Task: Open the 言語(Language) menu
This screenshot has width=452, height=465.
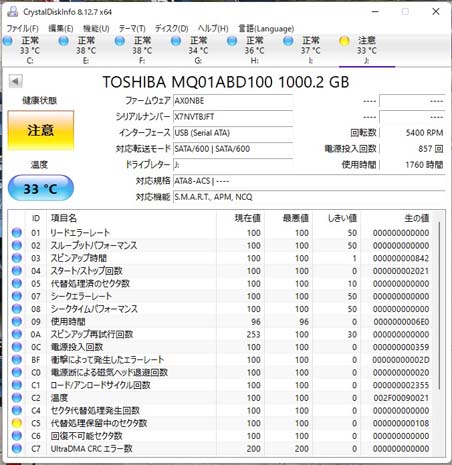Action: tap(266, 29)
